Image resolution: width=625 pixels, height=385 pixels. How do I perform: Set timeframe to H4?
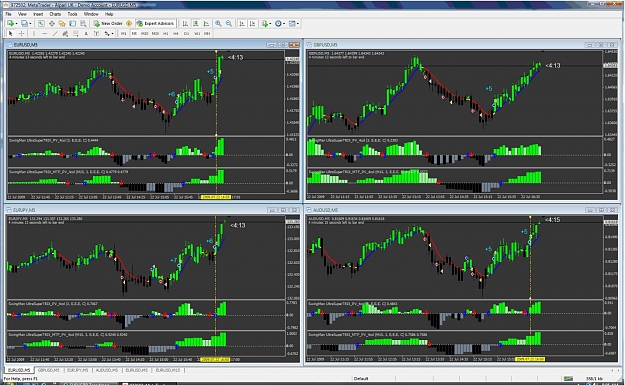coord(176,33)
